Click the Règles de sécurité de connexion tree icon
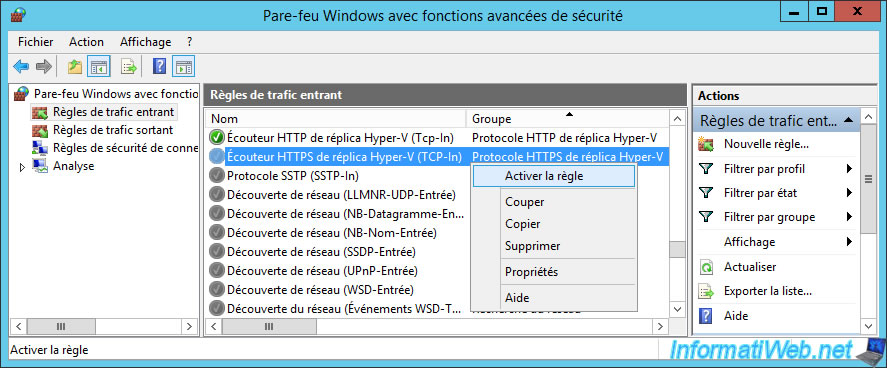This screenshot has width=887, height=368. 40,148
